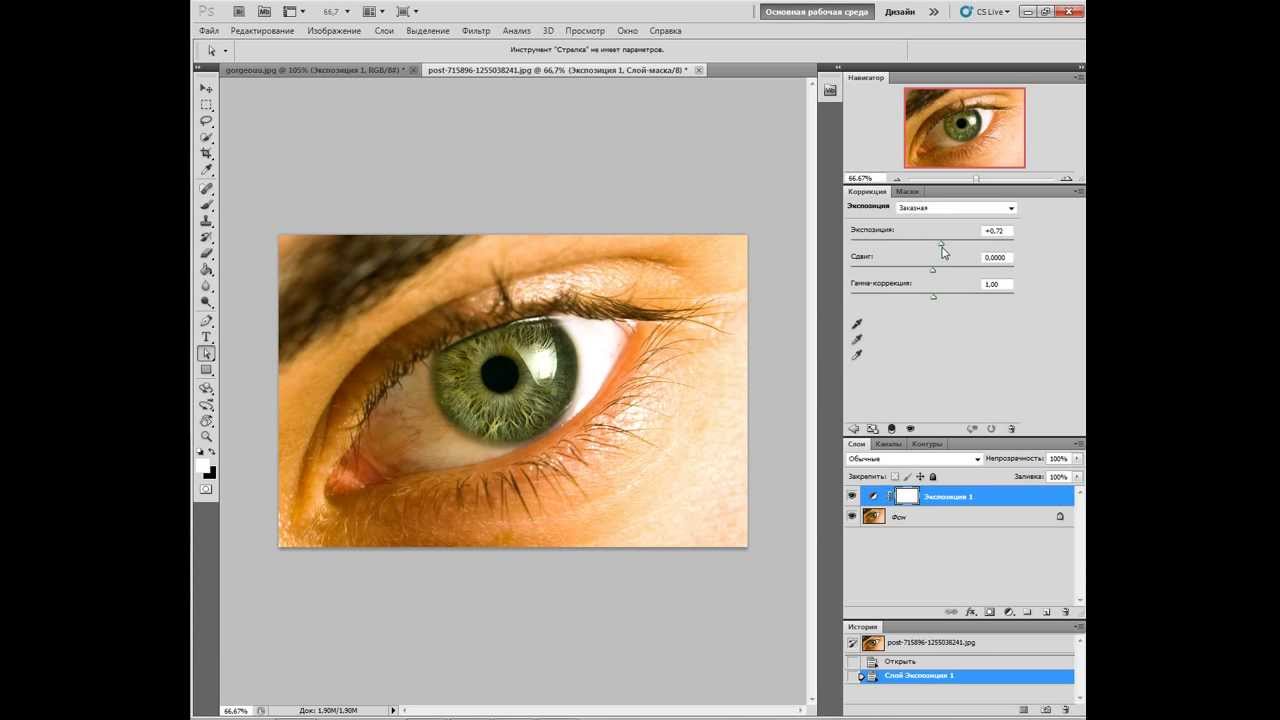Open CS Live dropdown
Image resolution: width=1280 pixels, height=720 pixels.
click(x=985, y=12)
